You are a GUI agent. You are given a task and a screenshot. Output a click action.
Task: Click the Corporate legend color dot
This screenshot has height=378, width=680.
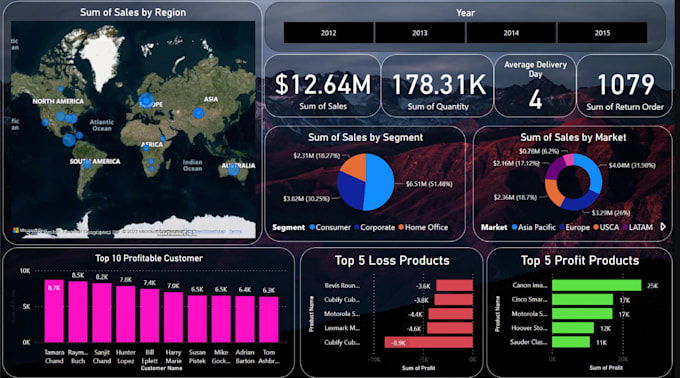pyautogui.click(x=356, y=227)
